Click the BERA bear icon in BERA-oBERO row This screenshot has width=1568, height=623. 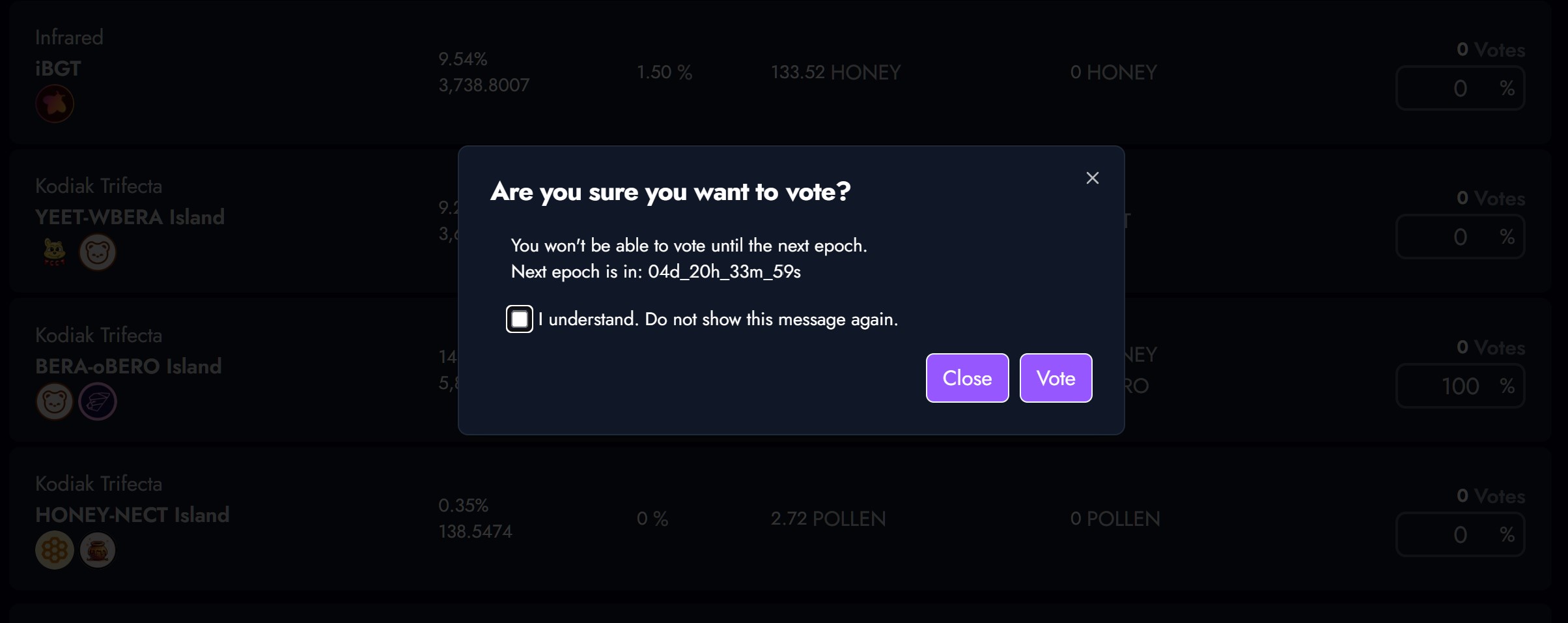pyautogui.click(x=55, y=401)
